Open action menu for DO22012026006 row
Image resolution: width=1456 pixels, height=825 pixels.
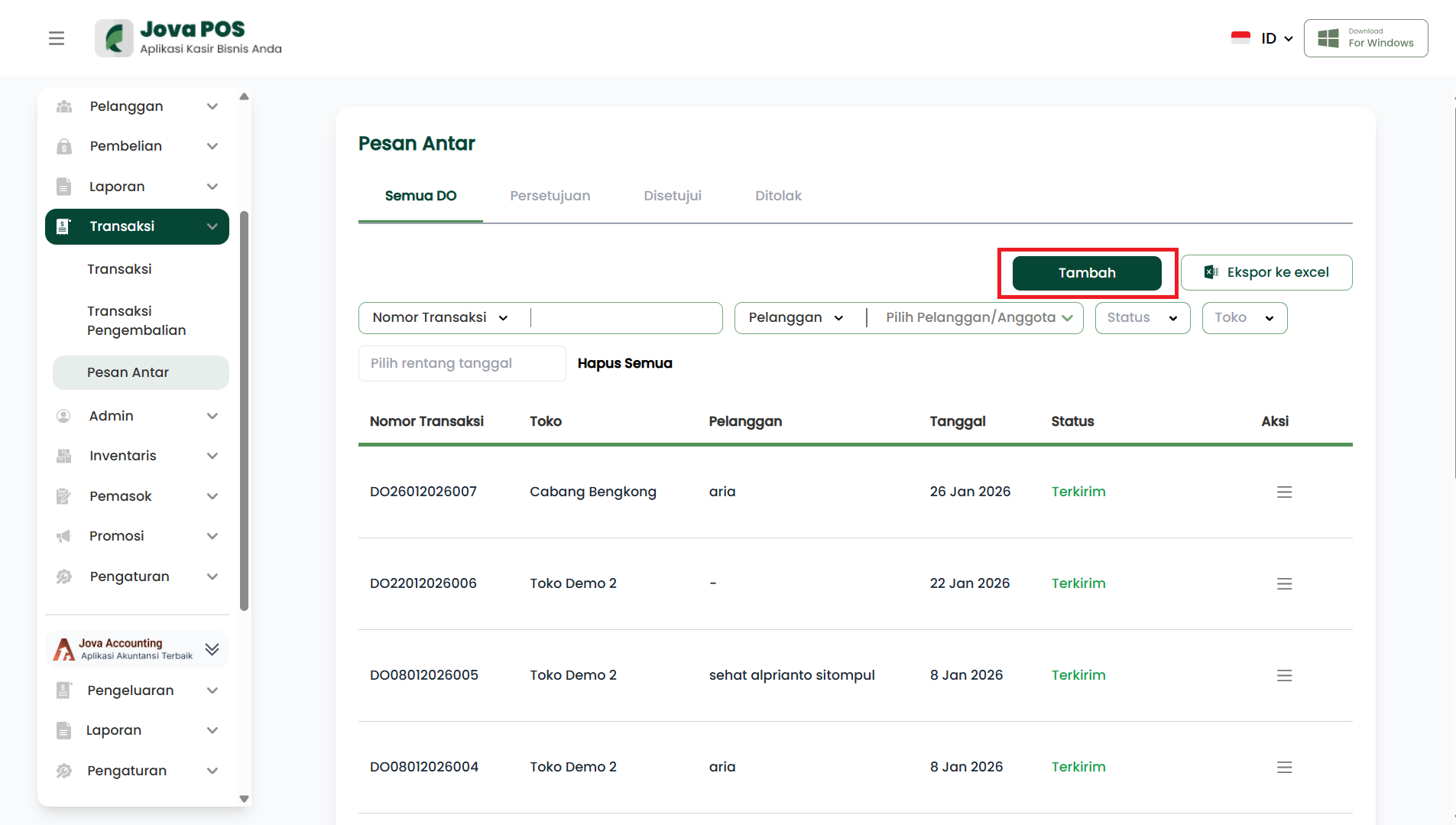pos(1284,583)
